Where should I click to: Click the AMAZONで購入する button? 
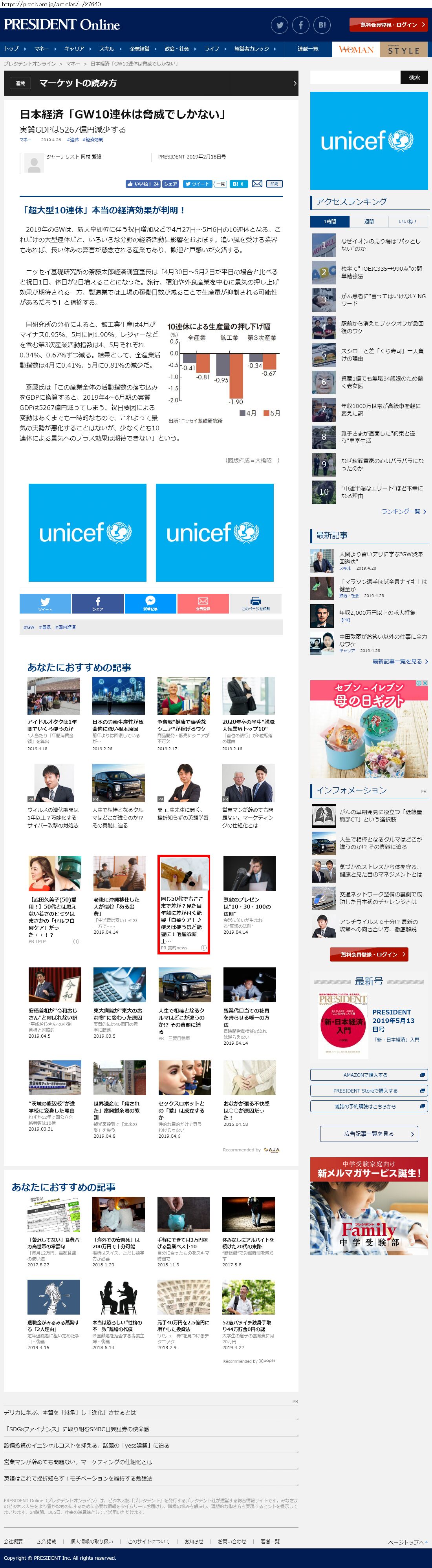pyautogui.click(x=369, y=1075)
